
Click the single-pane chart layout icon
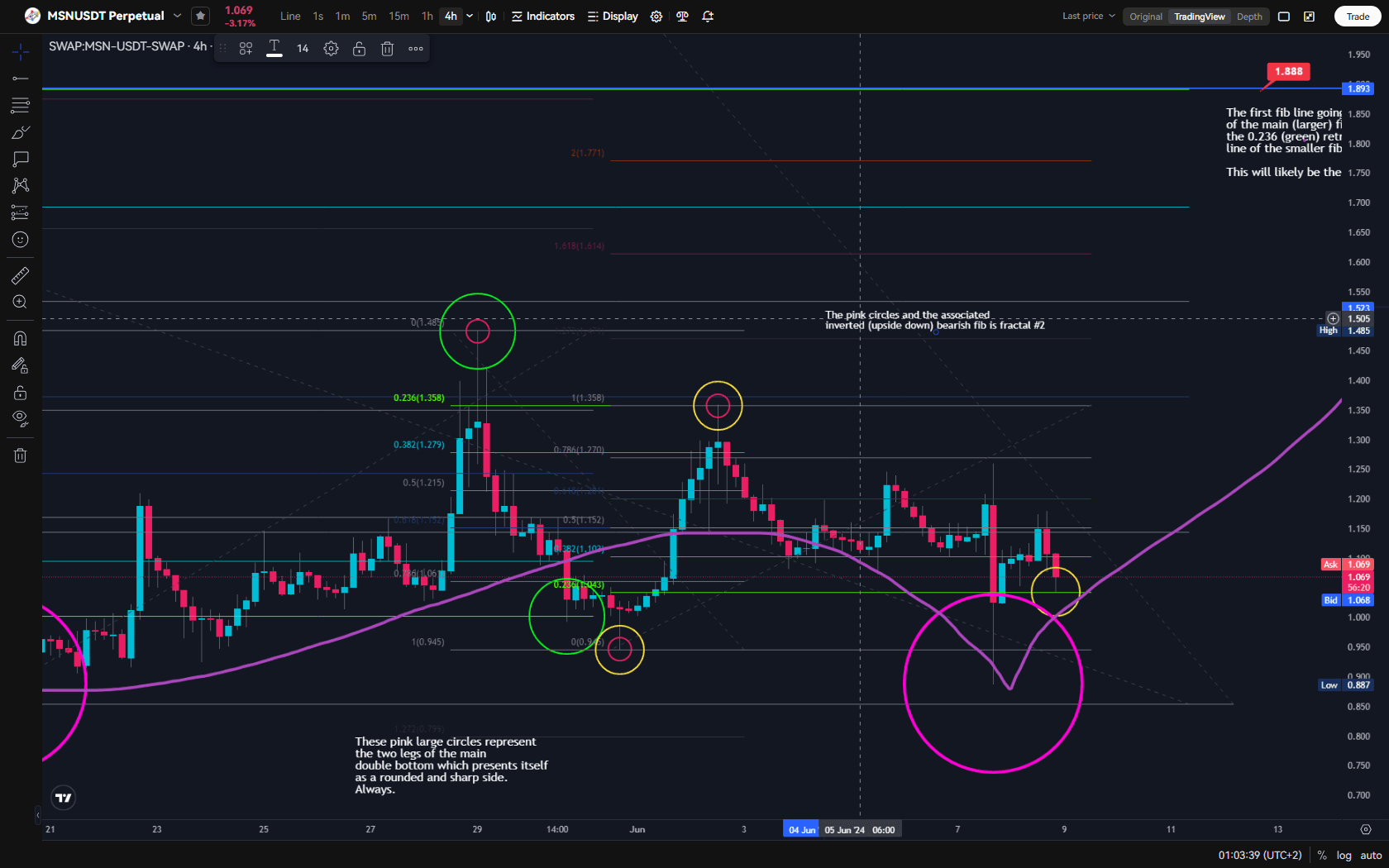[x=1284, y=17]
